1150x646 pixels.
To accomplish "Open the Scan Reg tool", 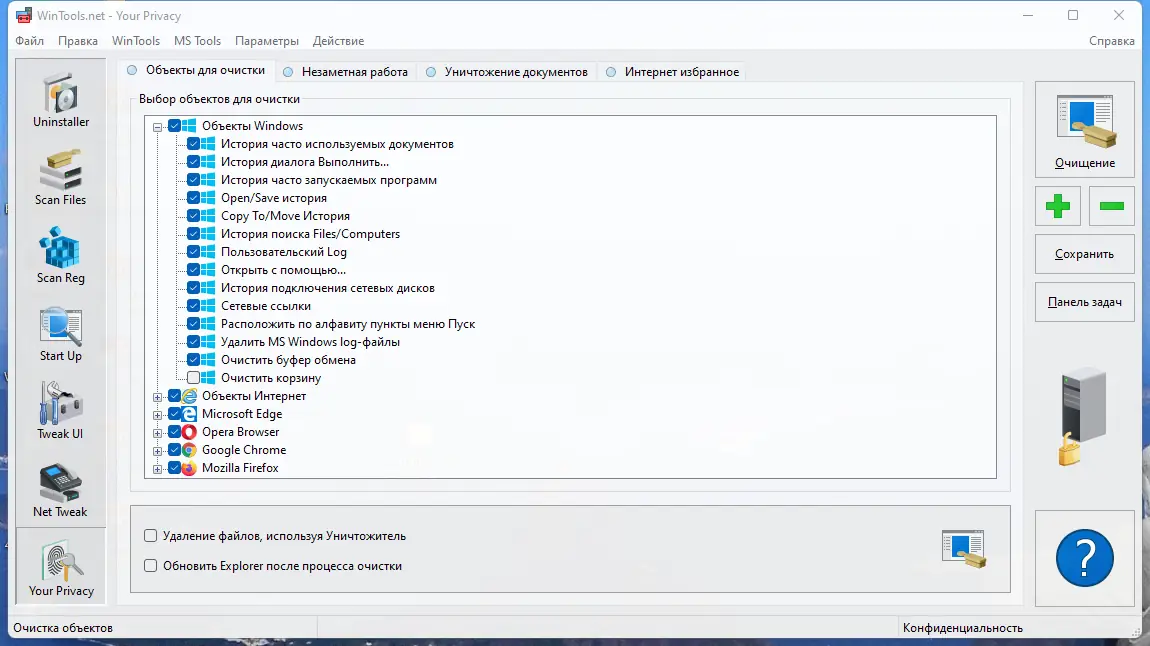I will [61, 257].
